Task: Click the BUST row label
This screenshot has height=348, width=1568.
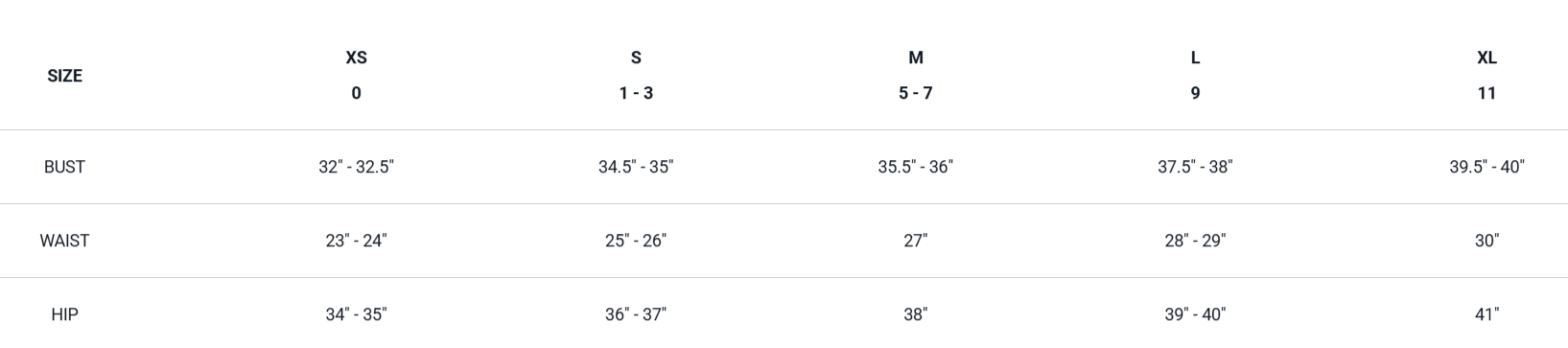Action: click(64, 167)
